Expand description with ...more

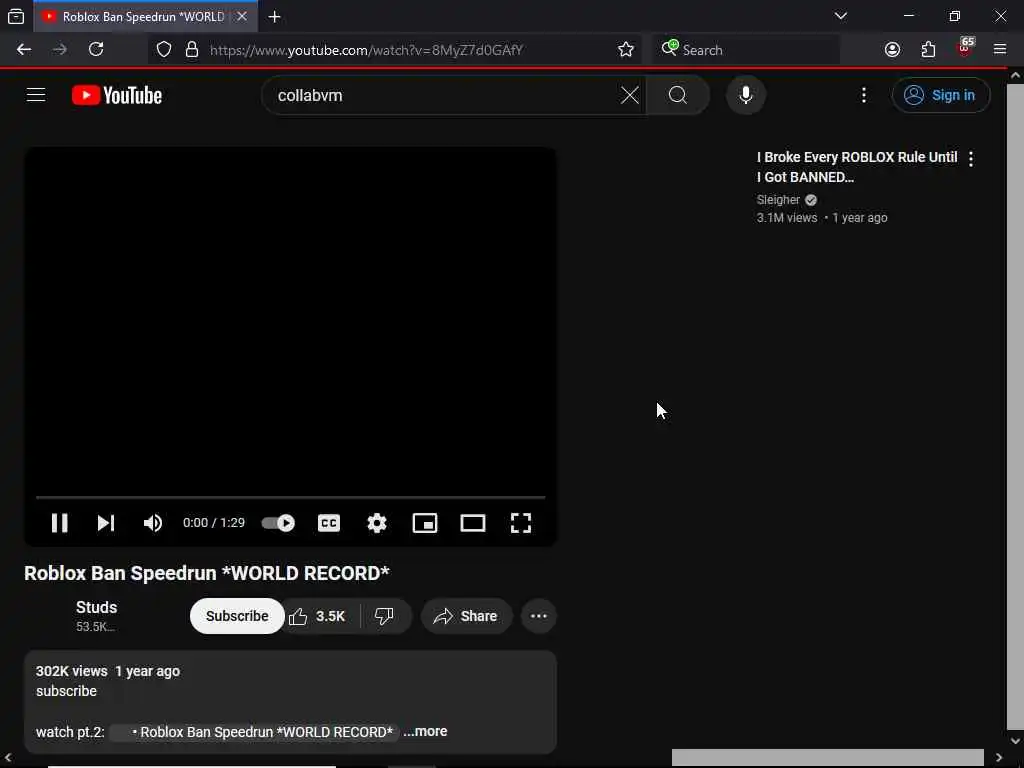425,731
